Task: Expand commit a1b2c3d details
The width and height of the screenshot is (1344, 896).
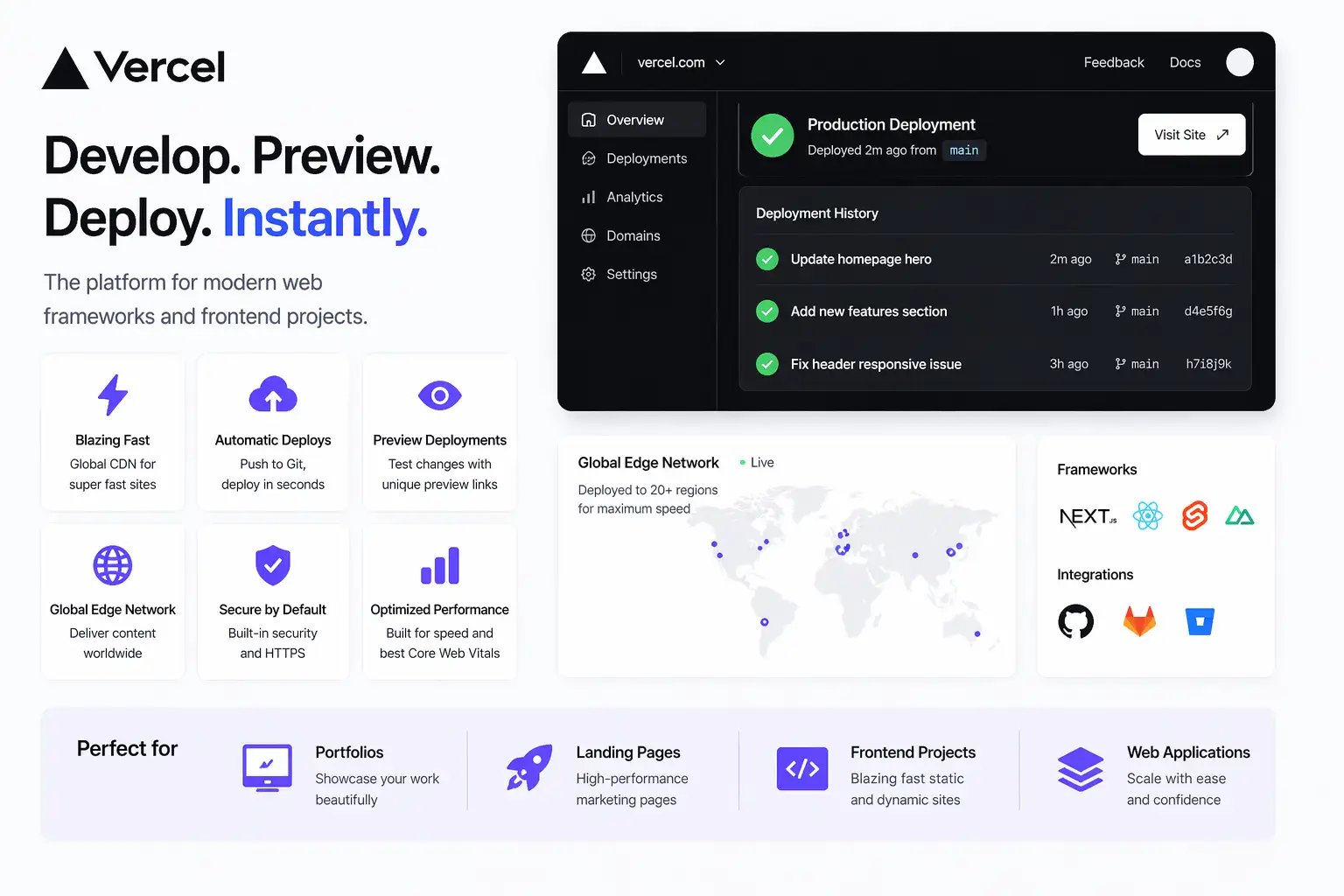Action: (x=1207, y=259)
